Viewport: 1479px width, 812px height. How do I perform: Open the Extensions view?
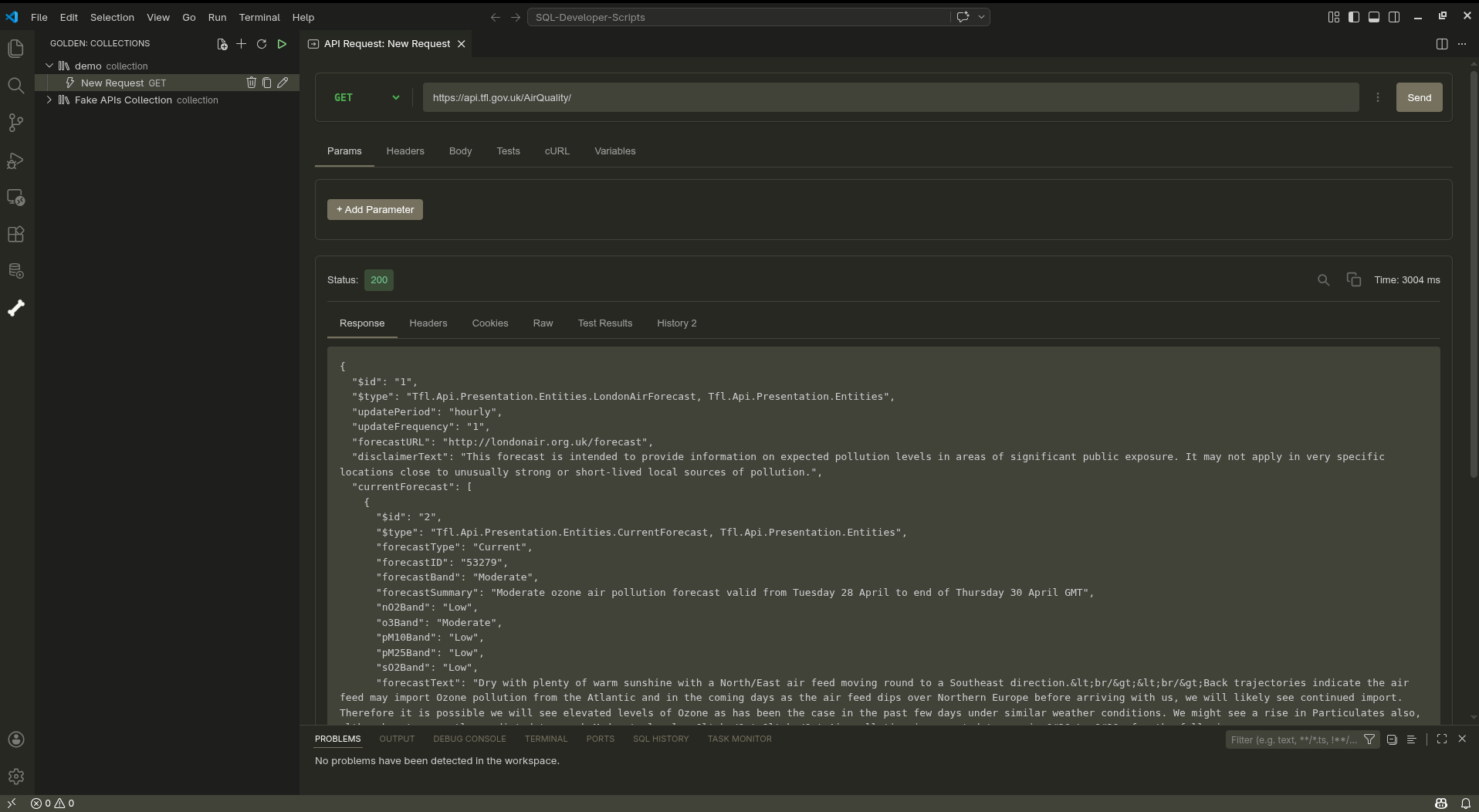point(16,235)
